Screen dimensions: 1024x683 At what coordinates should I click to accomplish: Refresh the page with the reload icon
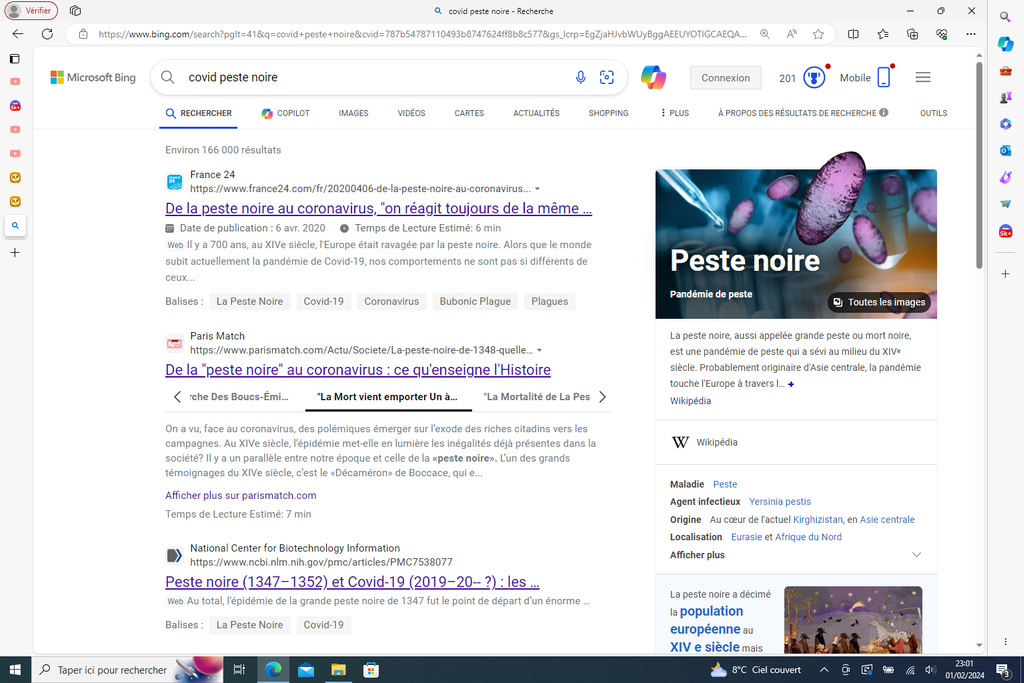(x=47, y=34)
